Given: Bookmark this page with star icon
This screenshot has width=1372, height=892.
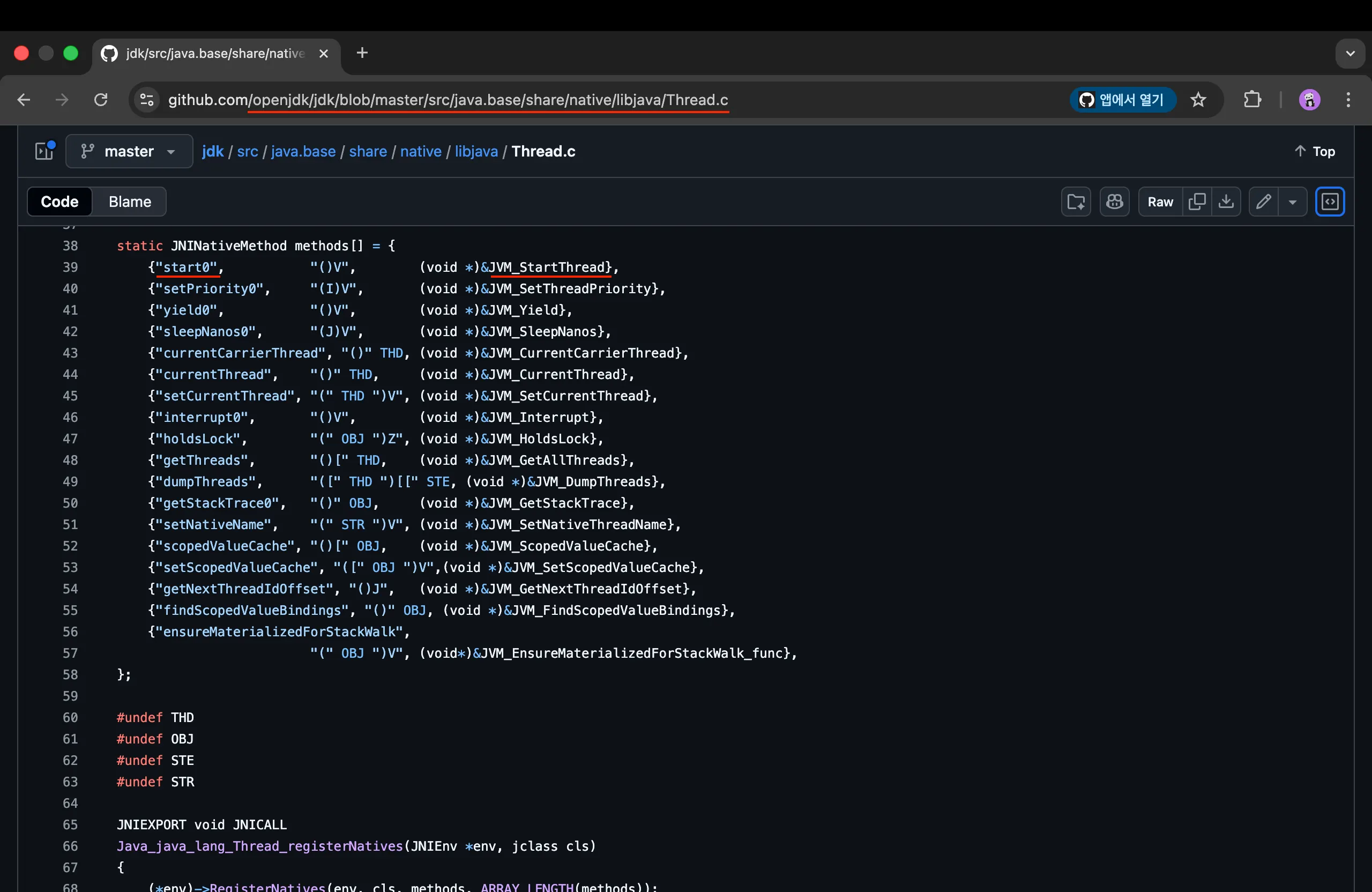Looking at the screenshot, I should tap(1198, 100).
